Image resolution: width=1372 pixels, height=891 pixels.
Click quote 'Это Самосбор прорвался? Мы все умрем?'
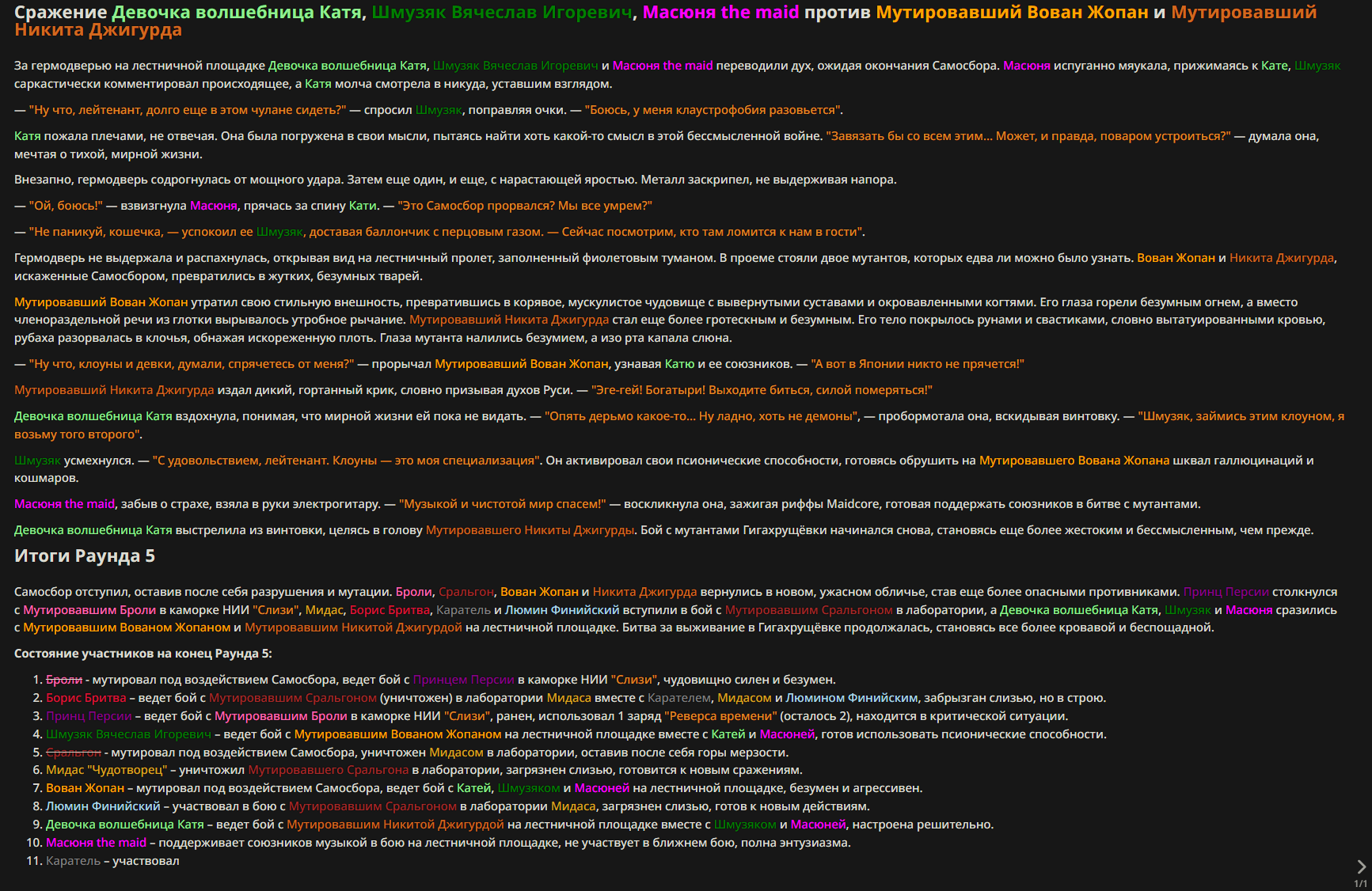tap(525, 206)
